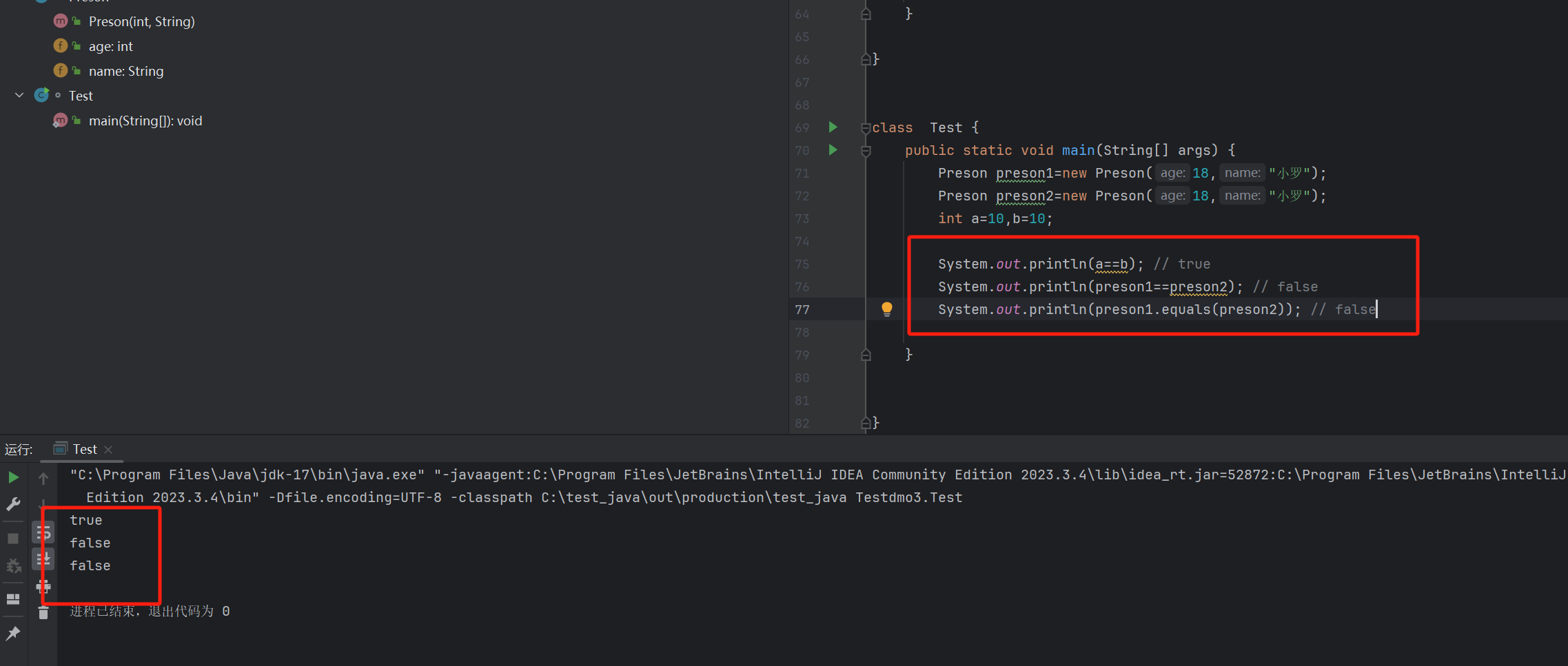The width and height of the screenshot is (1568, 666).
Task: Print the console output
Action: coord(43,587)
